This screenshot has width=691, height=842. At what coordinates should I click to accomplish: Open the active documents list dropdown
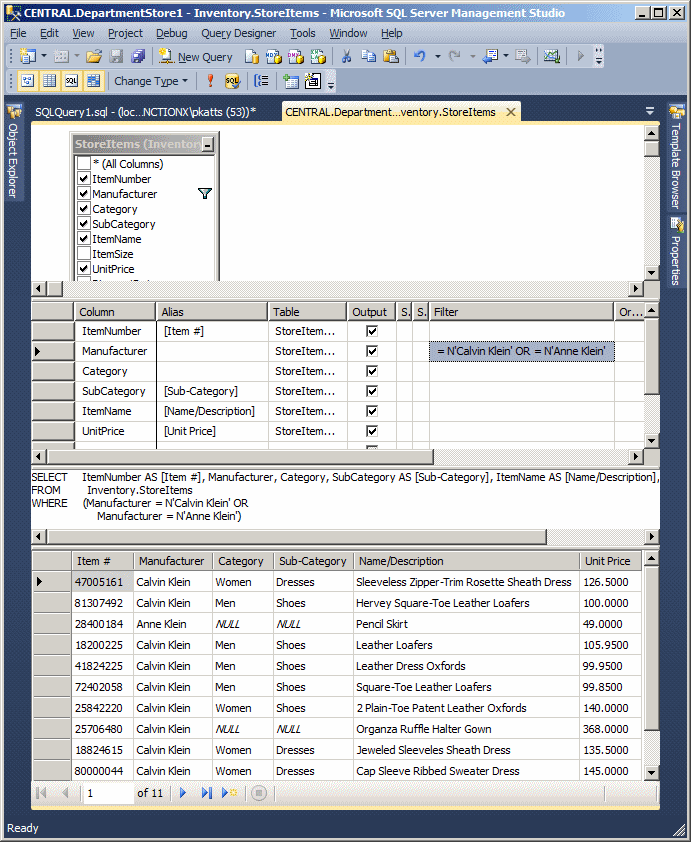click(x=650, y=112)
